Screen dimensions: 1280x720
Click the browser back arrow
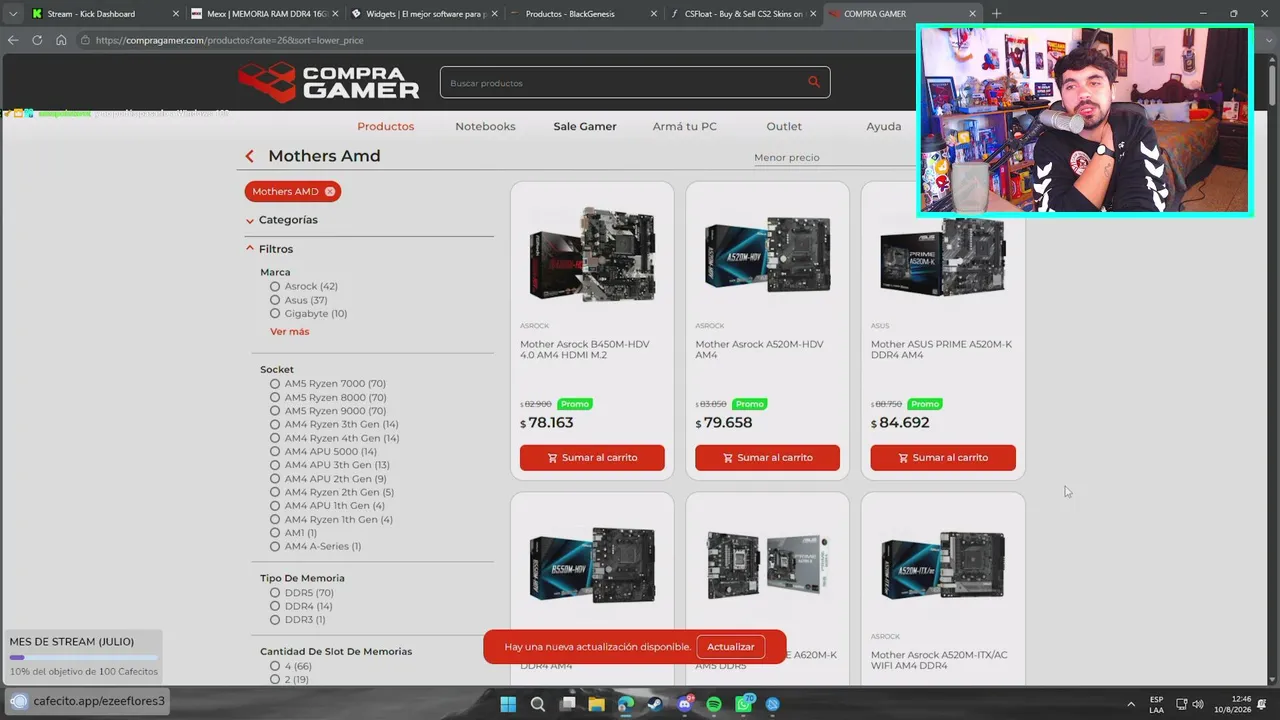13,40
